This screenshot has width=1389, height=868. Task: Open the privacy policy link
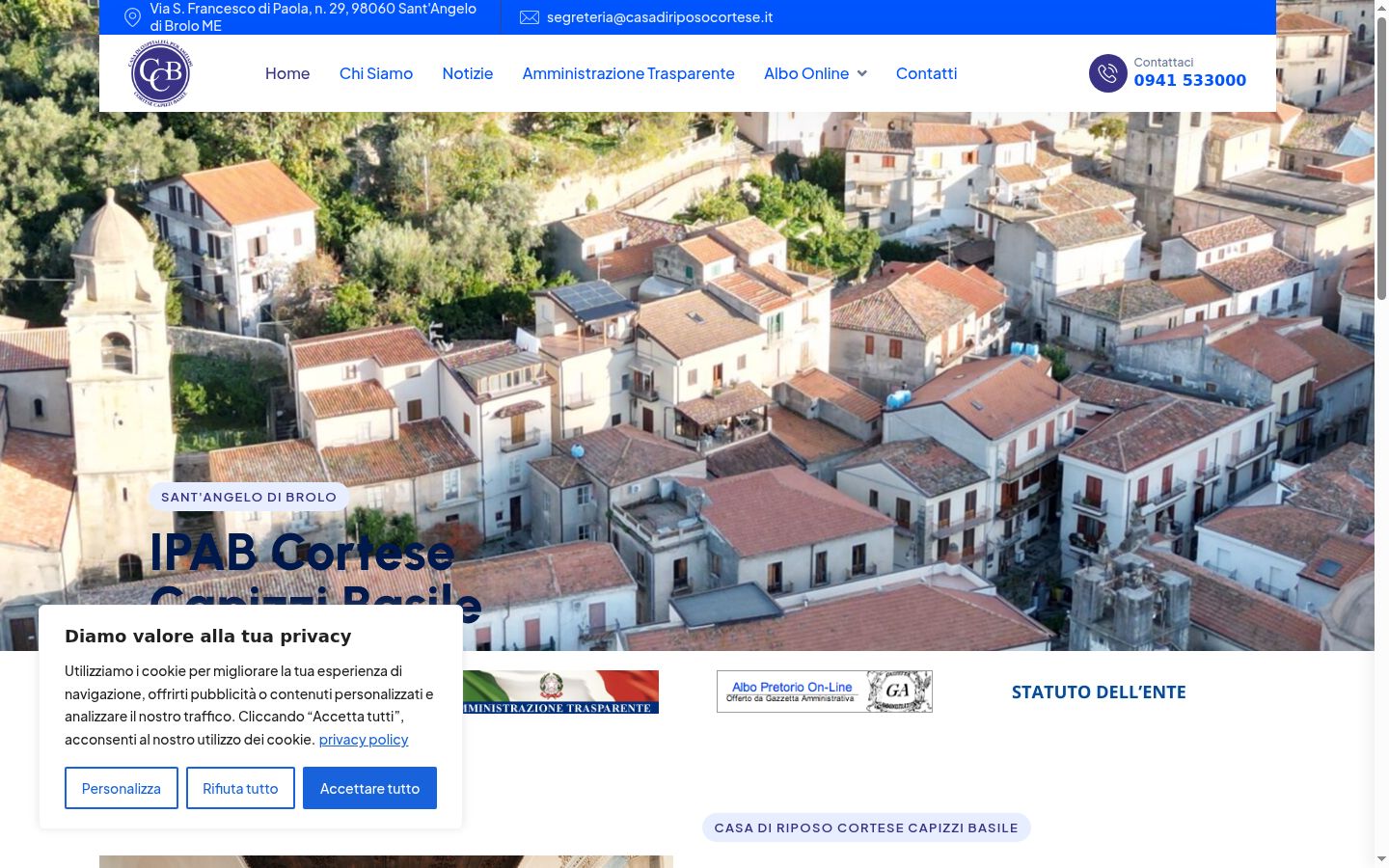coord(364,739)
